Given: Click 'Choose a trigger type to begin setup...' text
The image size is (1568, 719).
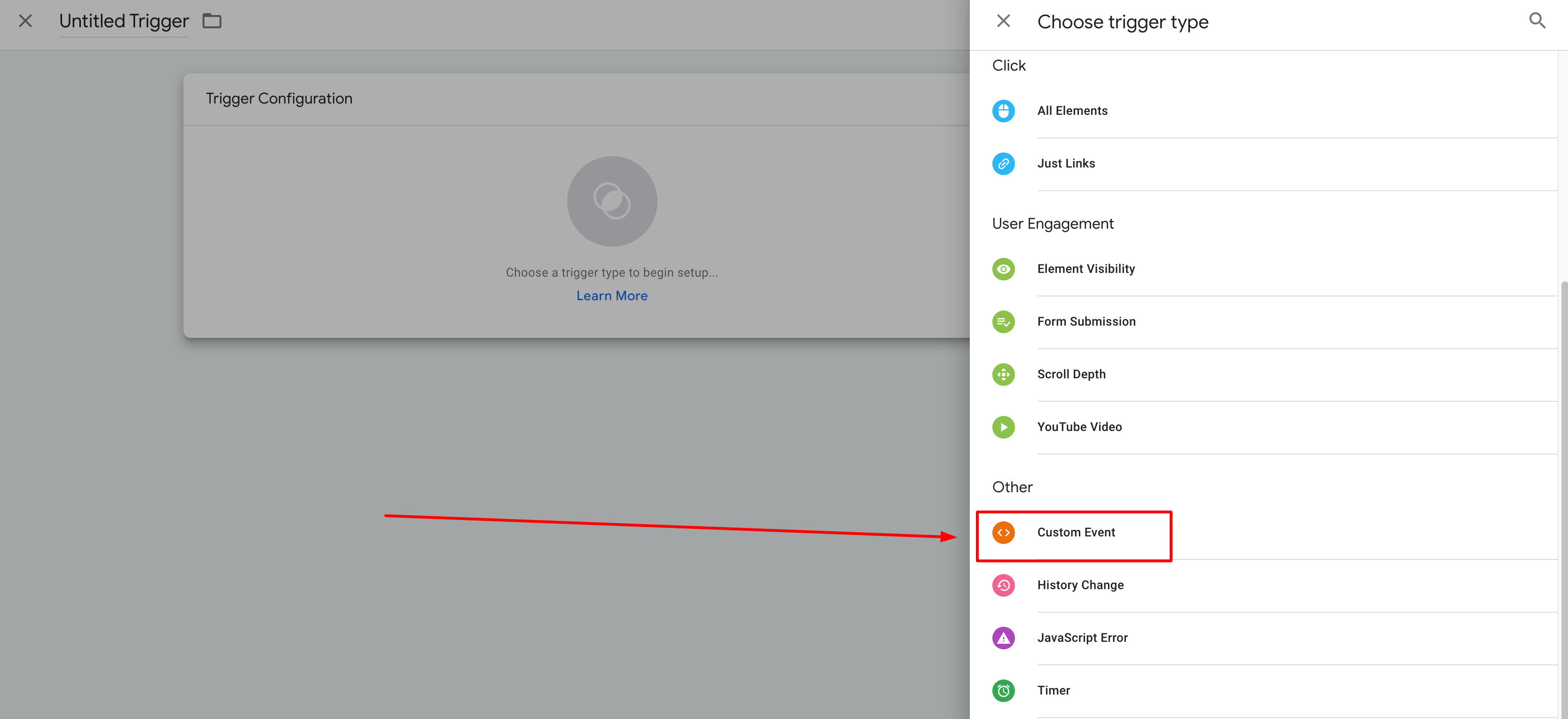Looking at the screenshot, I should pos(612,273).
